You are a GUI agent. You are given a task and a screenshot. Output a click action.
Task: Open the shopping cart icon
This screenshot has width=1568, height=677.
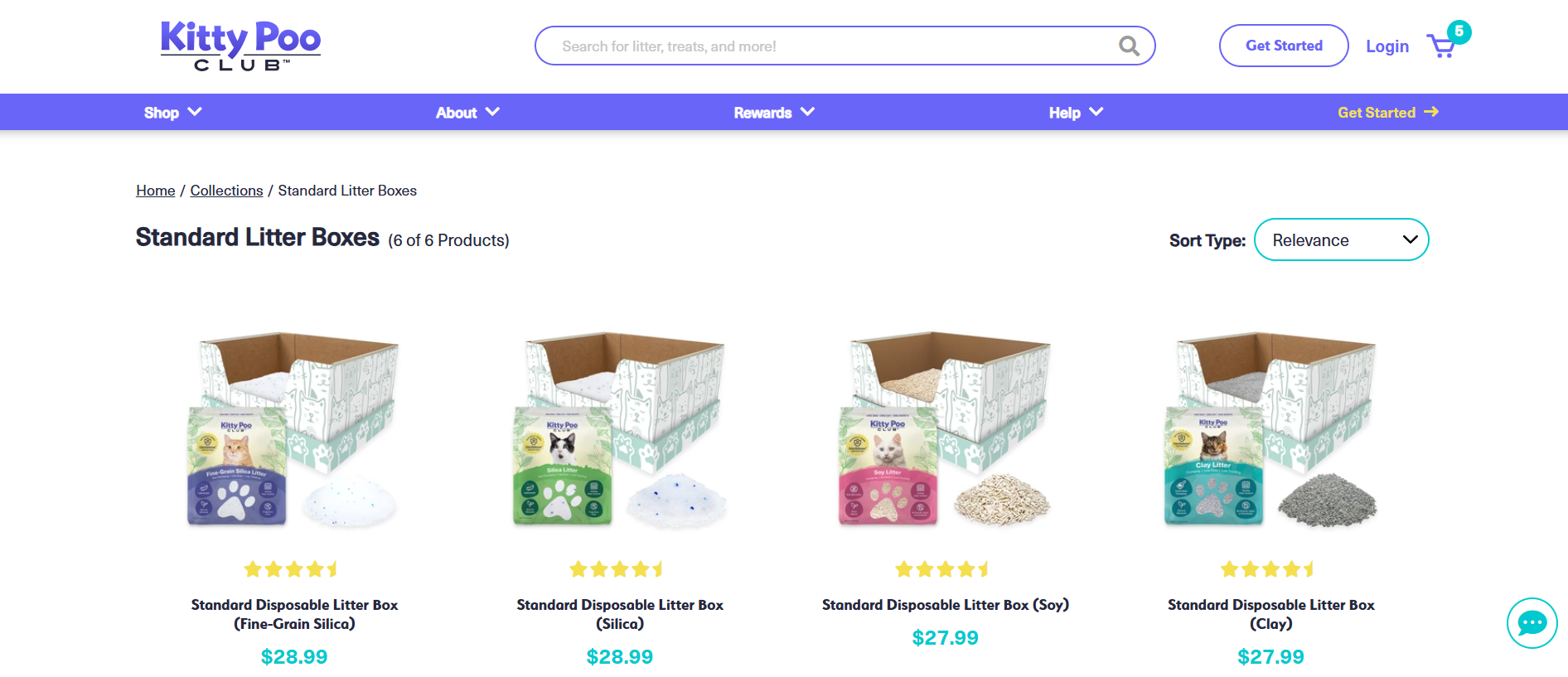pos(1443,46)
